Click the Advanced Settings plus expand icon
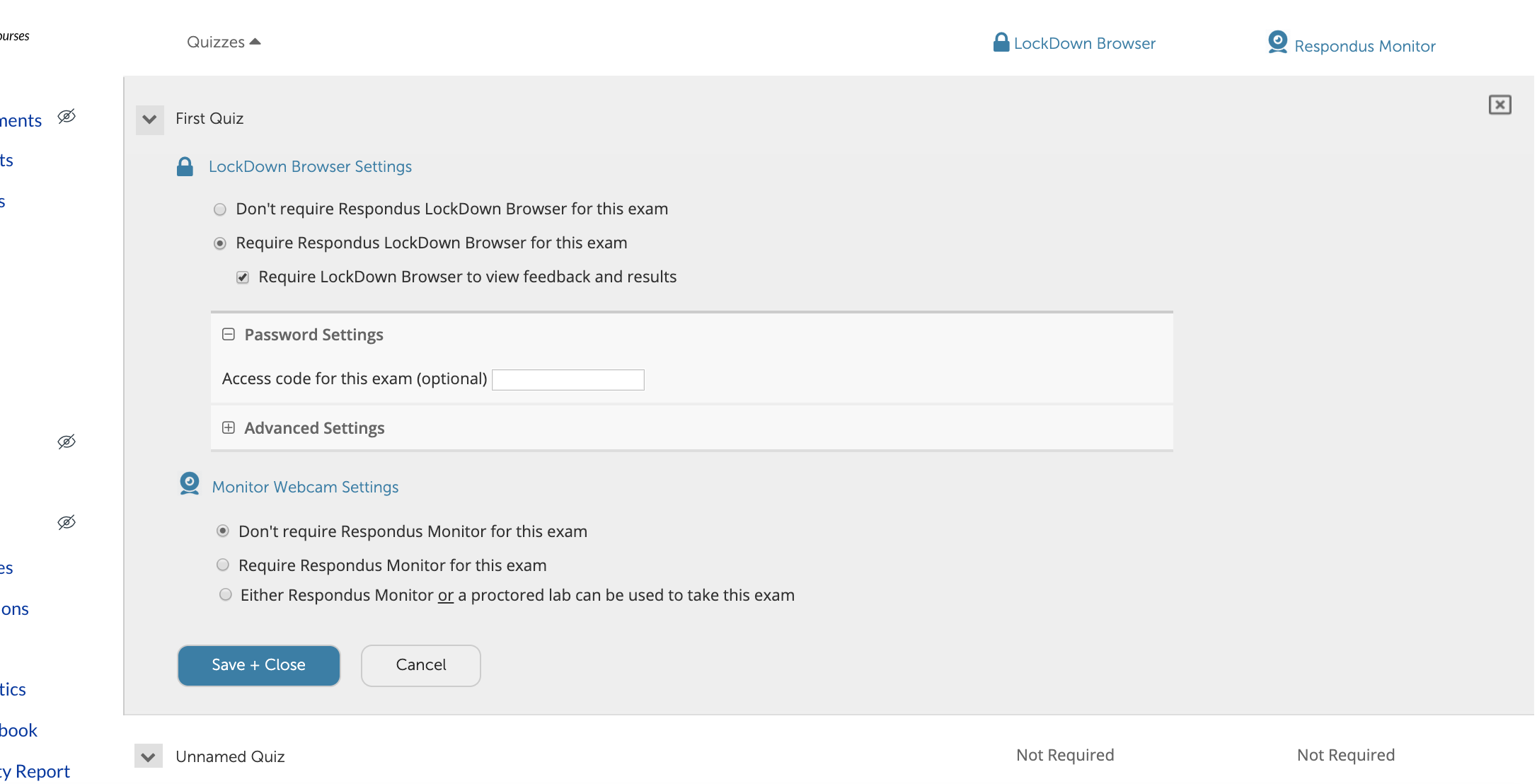This screenshot has height=784, width=1537. [x=228, y=428]
